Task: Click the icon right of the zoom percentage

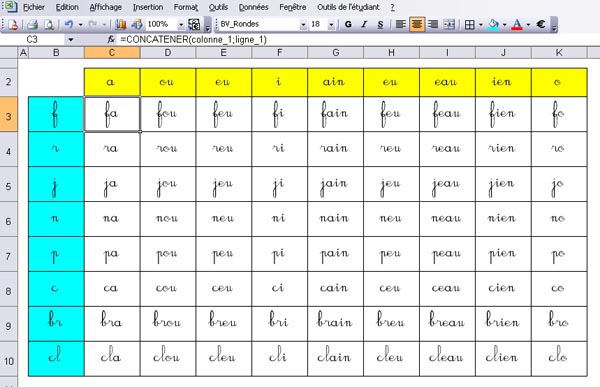Action: tap(194, 24)
